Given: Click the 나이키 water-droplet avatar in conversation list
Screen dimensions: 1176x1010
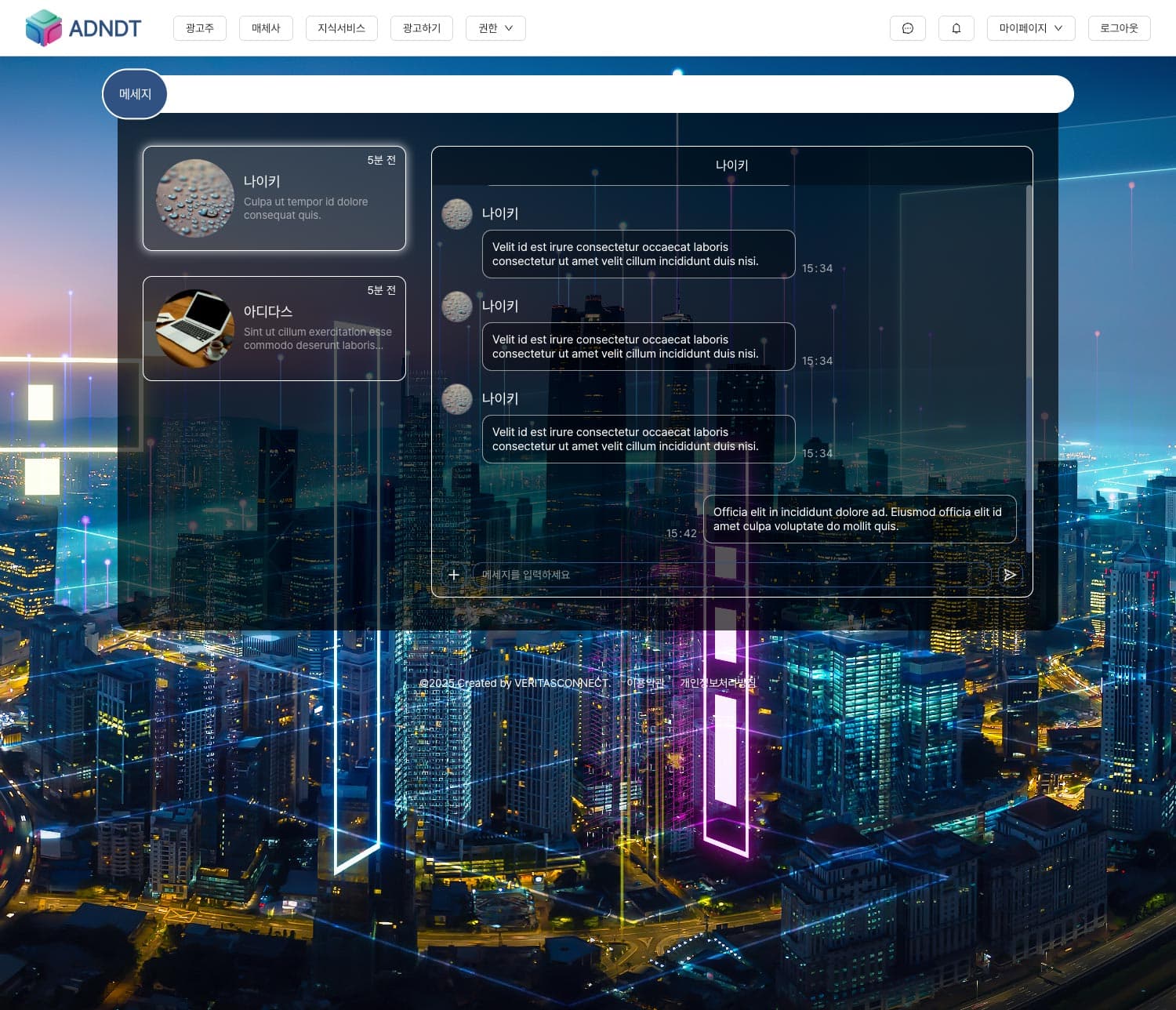Looking at the screenshot, I should (194, 198).
